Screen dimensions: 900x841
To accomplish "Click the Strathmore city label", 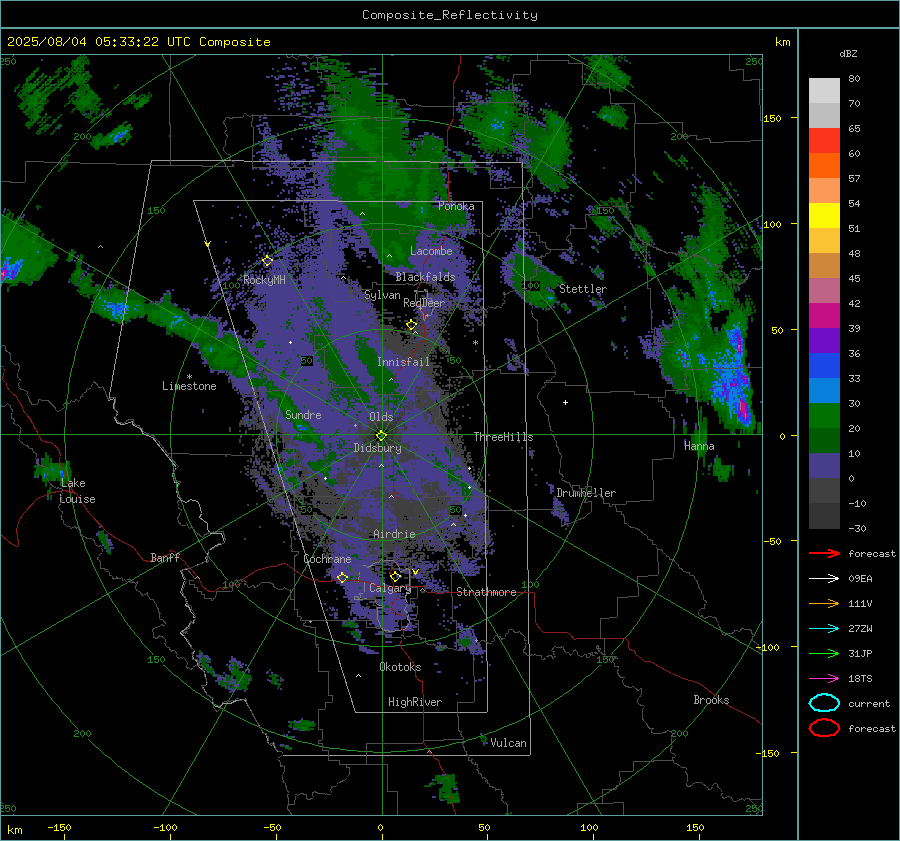I will [486, 592].
